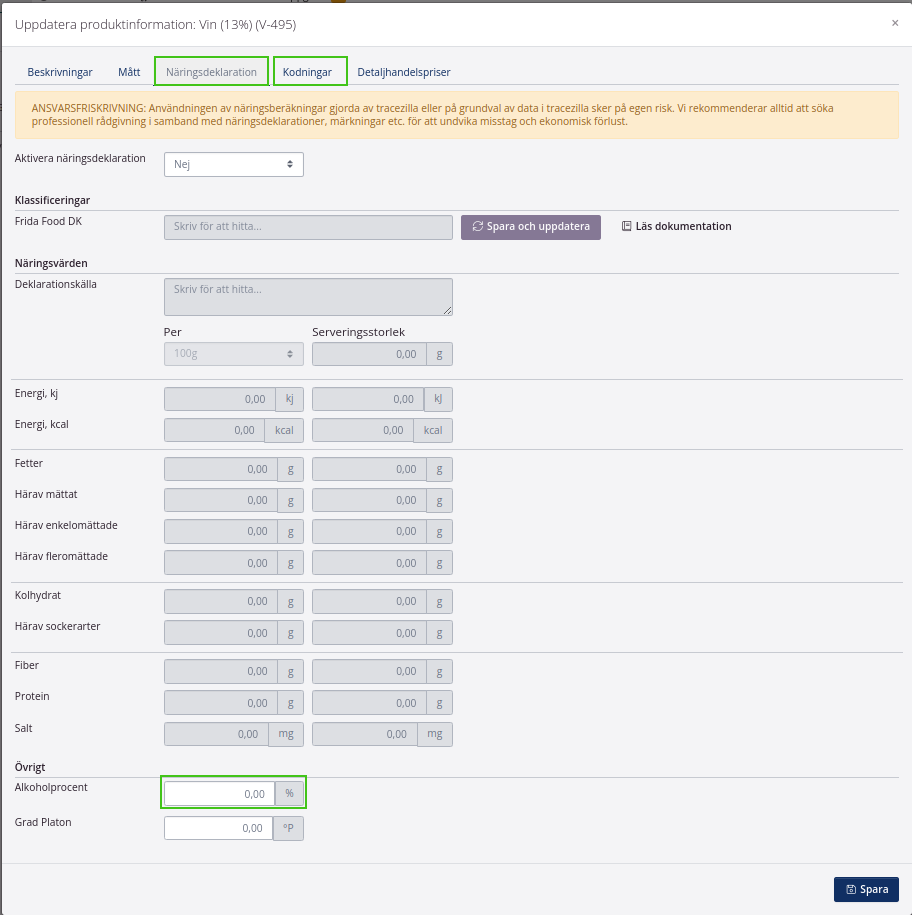Open the Beskrivningar tab
Viewport: 912px width, 915px height.
(x=60, y=72)
